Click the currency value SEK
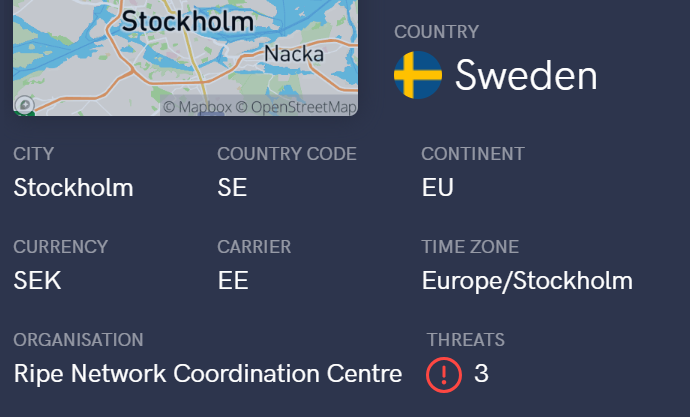690x417 pixels. (38, 281)
